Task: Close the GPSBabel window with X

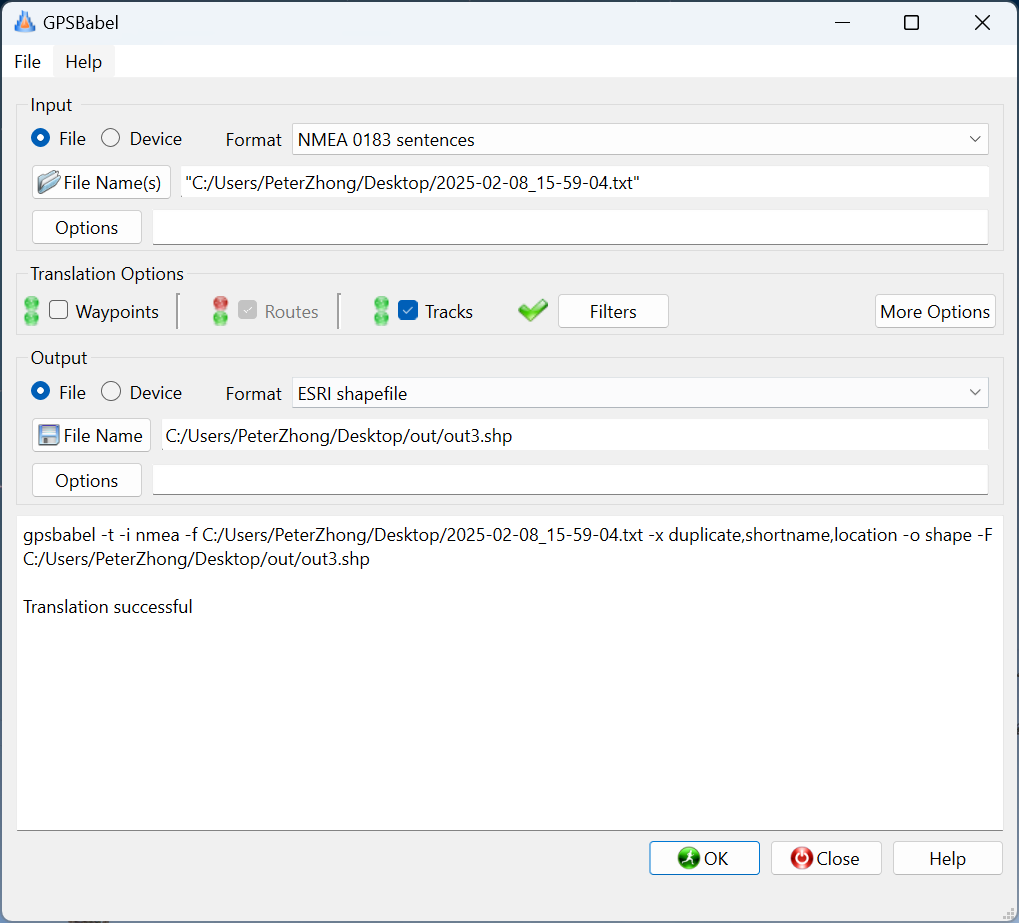Action: (982, 23)
